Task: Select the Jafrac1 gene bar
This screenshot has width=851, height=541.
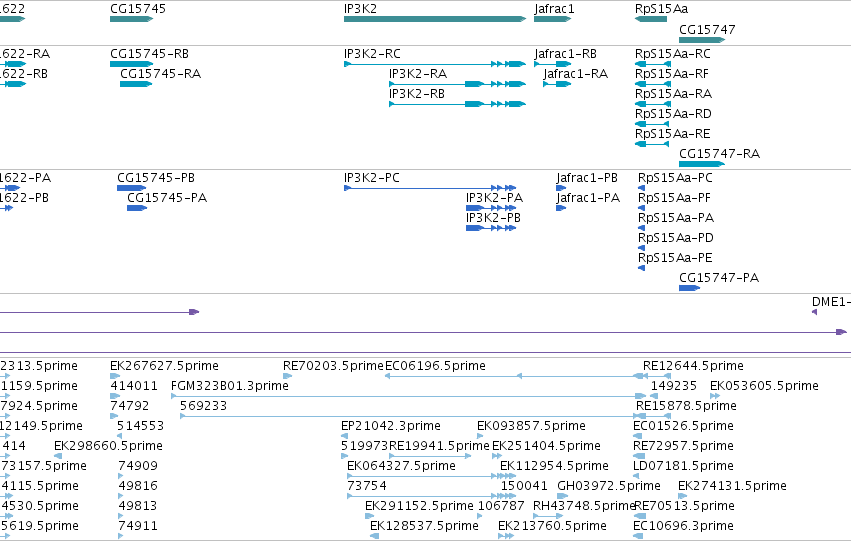Action: (552, 19)
